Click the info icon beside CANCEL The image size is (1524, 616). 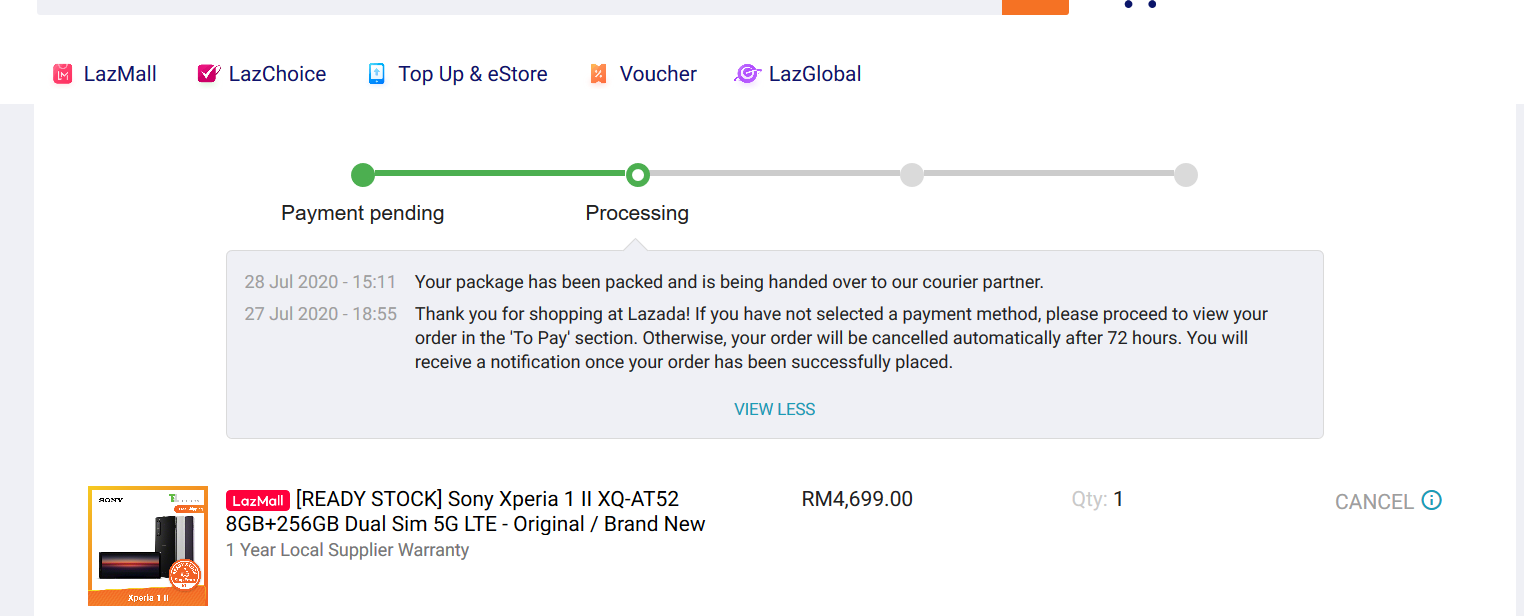(1432, 500)
